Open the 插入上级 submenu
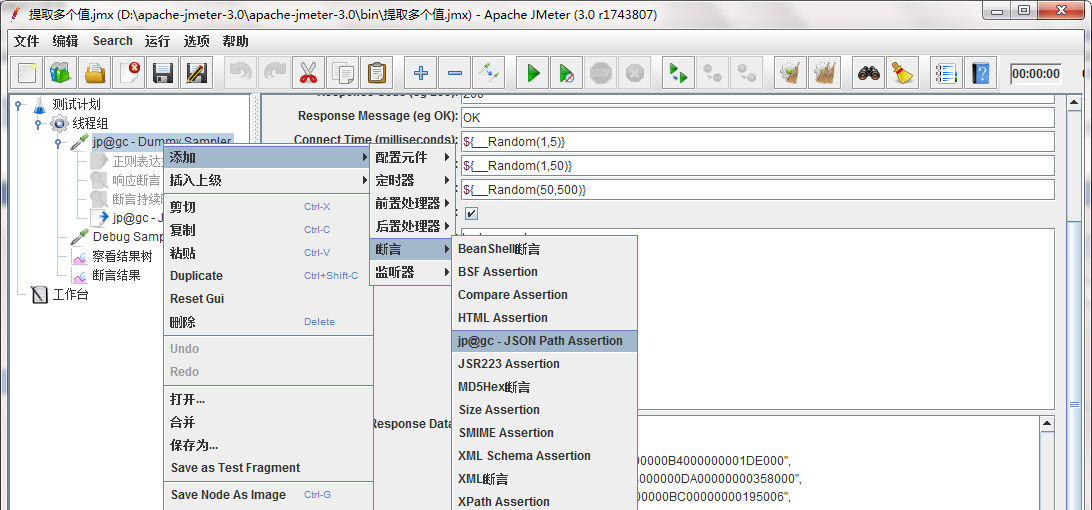The image size is (1092, 510). 267,180
